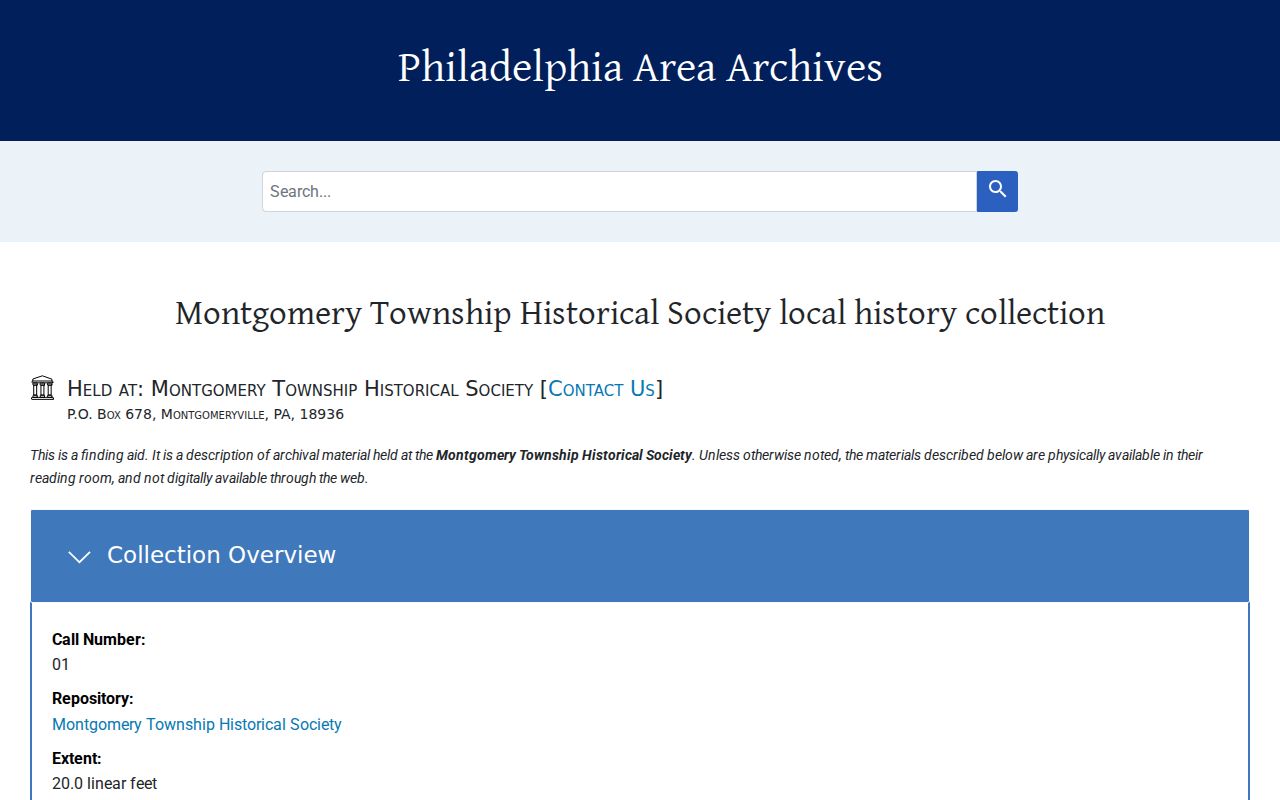The height and width of the screenshot is (800, 1280).
Task: Click the 20.0 linear feet value
Action: click(x=105, y=783)
